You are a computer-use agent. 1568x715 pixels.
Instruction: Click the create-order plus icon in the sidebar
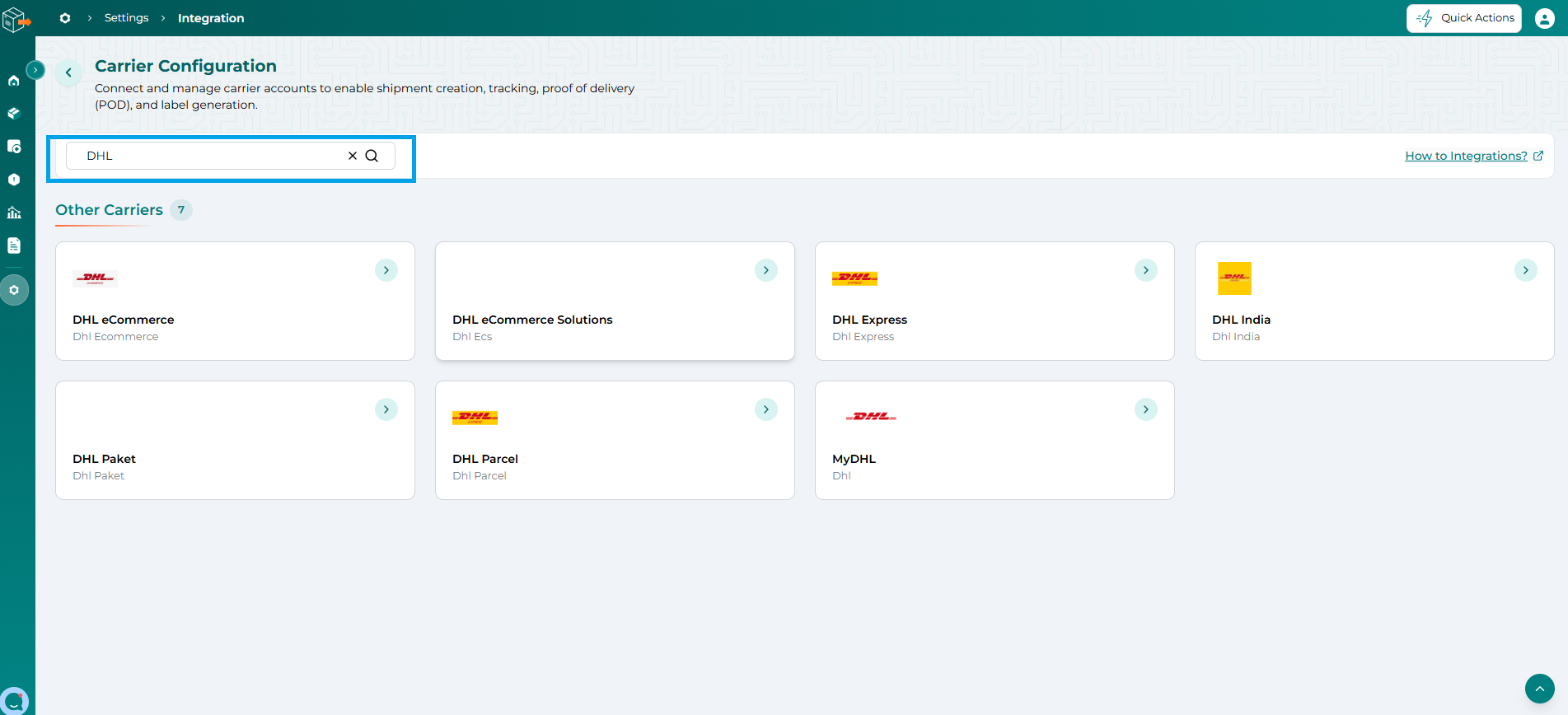tap(14, 147)
